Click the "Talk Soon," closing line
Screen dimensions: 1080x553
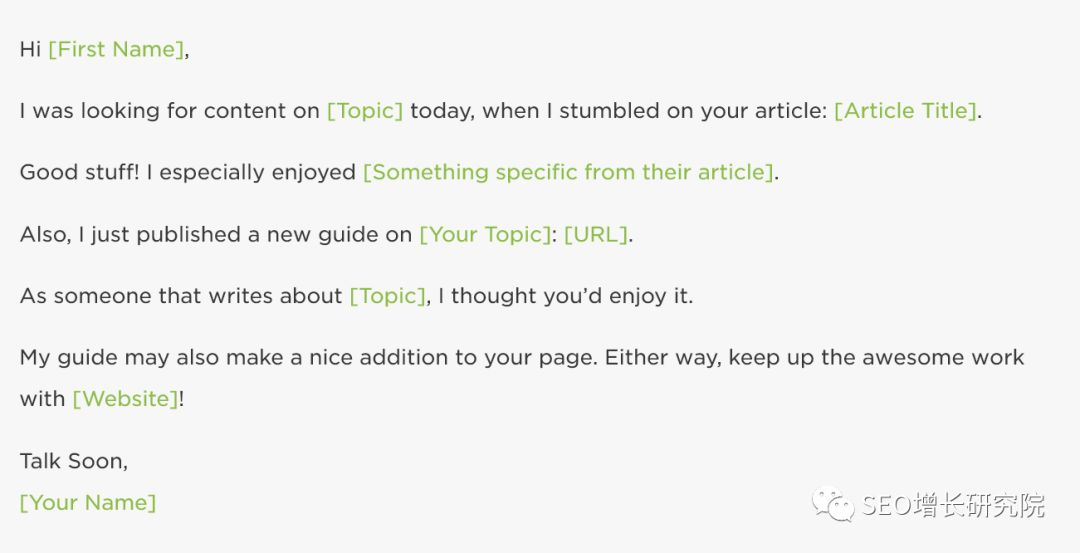[x=74, y=461]
